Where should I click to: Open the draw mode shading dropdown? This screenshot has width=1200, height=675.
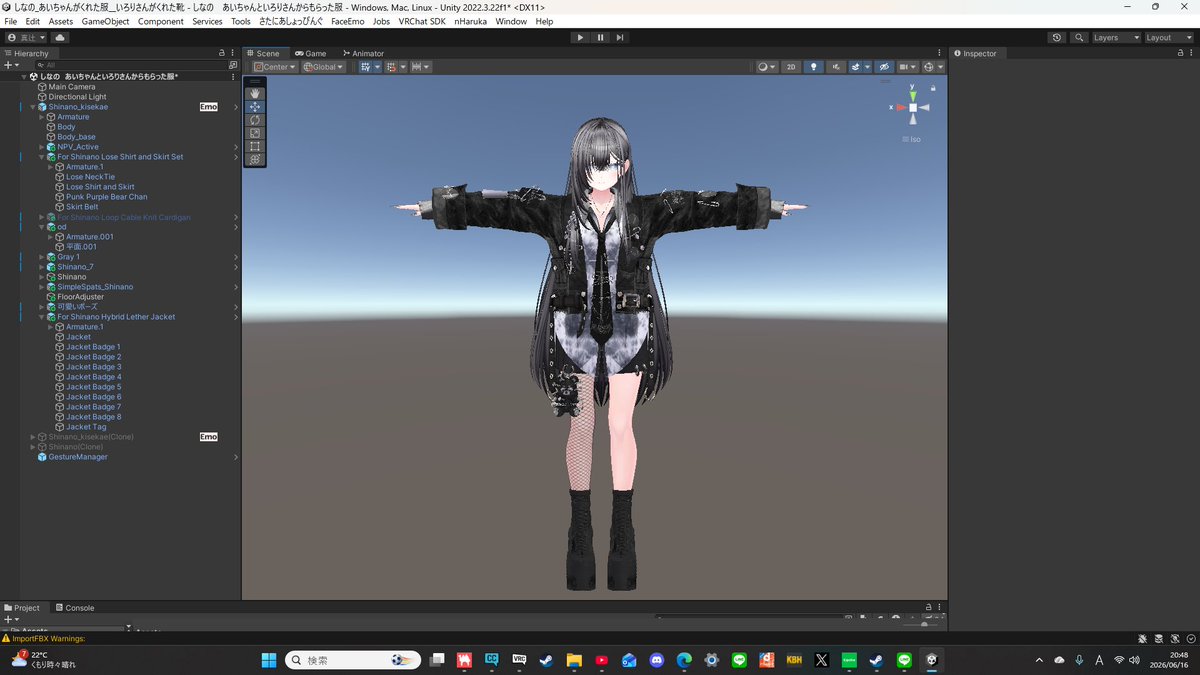tap(766, 67)
